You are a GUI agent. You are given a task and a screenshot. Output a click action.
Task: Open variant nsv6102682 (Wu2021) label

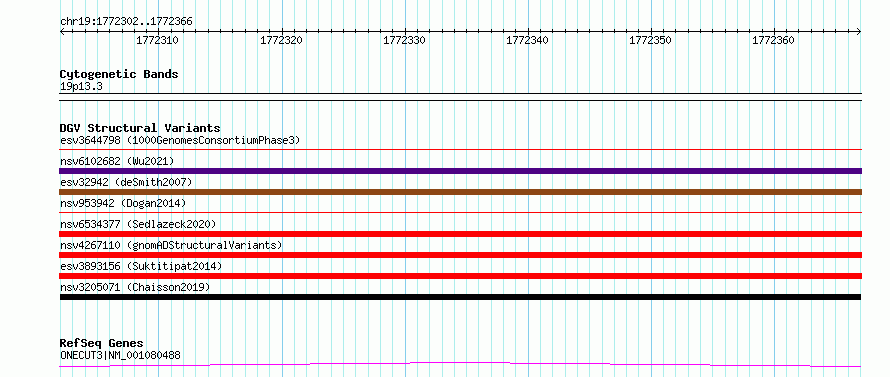pyautogui.click(x=117, y=161)
